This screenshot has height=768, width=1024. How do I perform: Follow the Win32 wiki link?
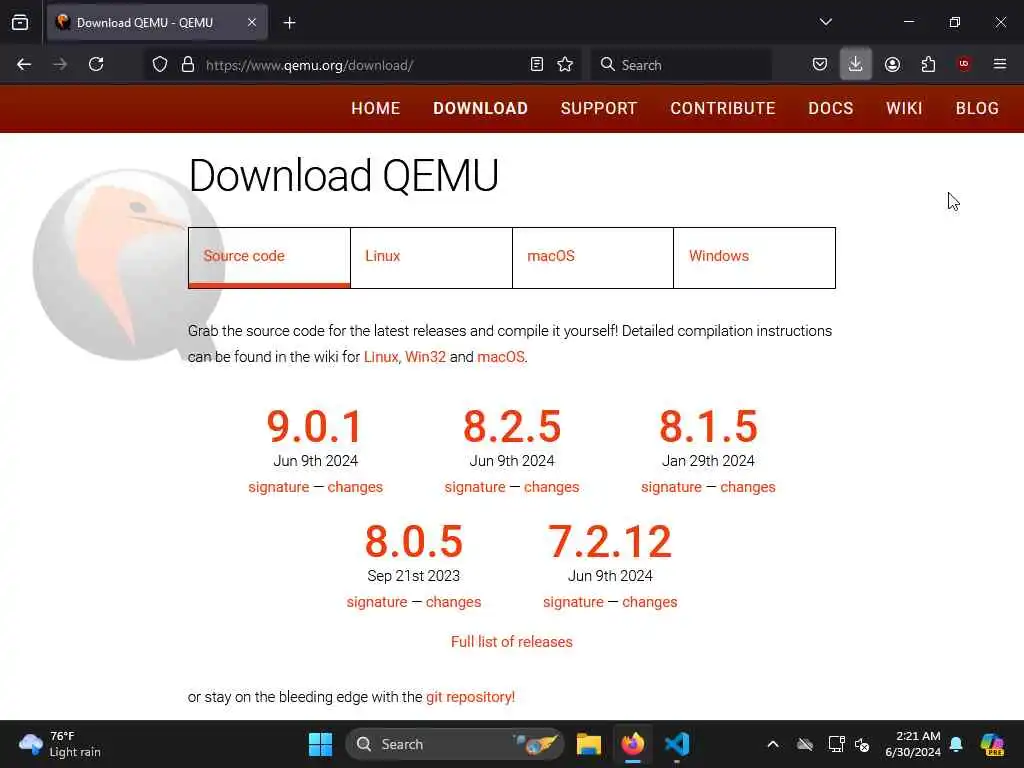click(425, 357)
